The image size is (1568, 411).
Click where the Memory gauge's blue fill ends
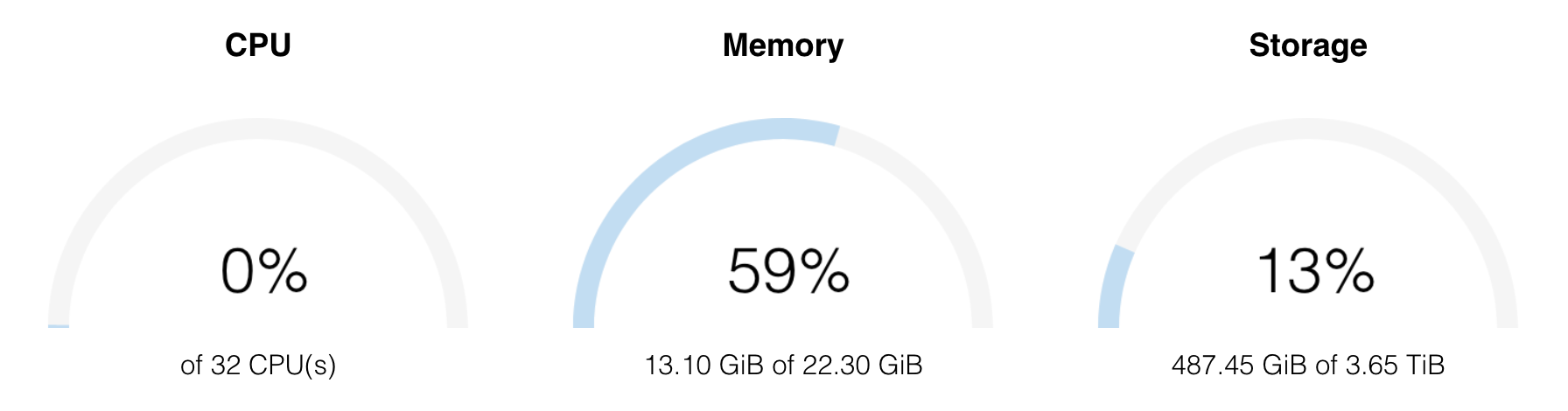837,136
